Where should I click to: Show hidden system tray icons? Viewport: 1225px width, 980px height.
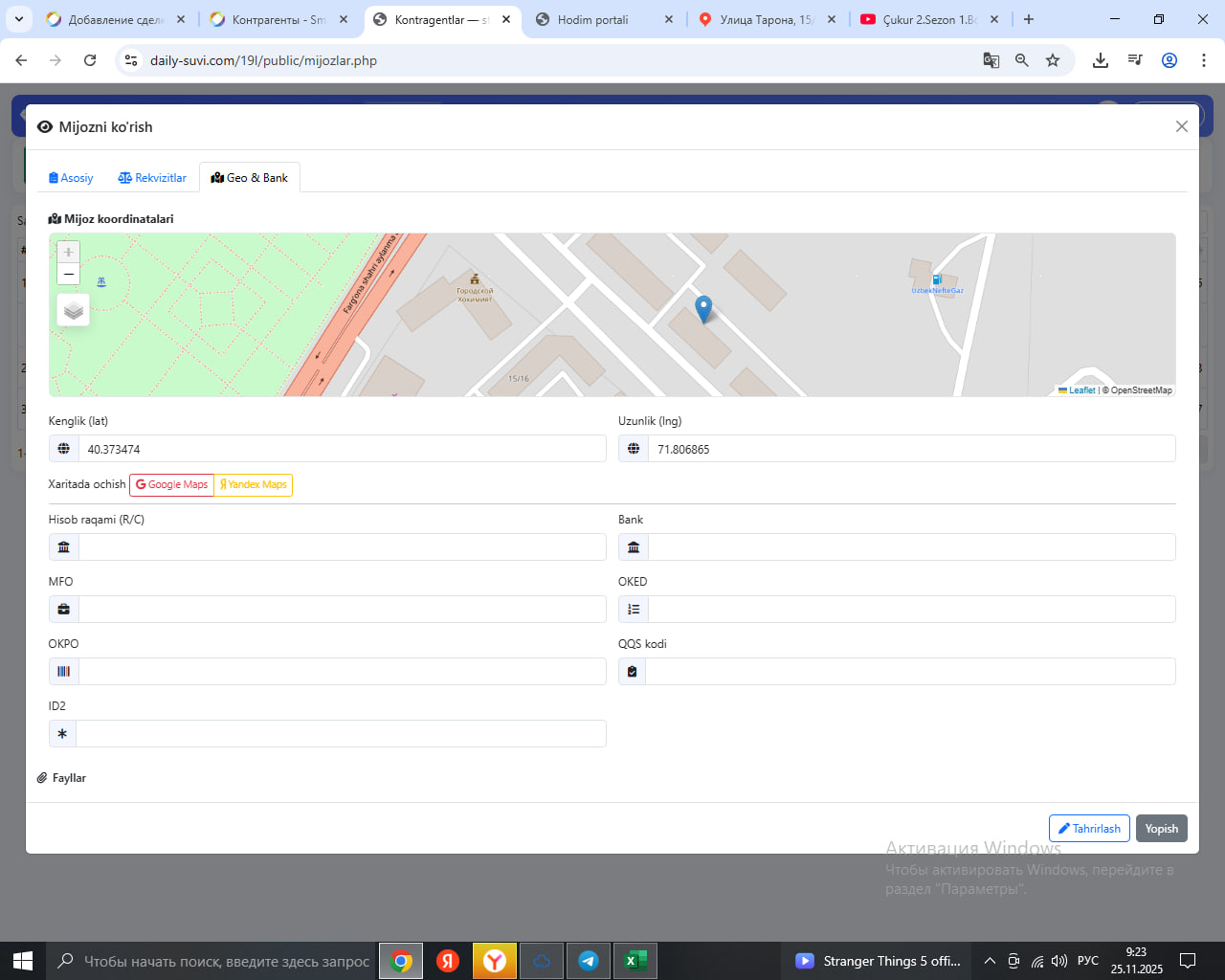(x=990, y=961)
